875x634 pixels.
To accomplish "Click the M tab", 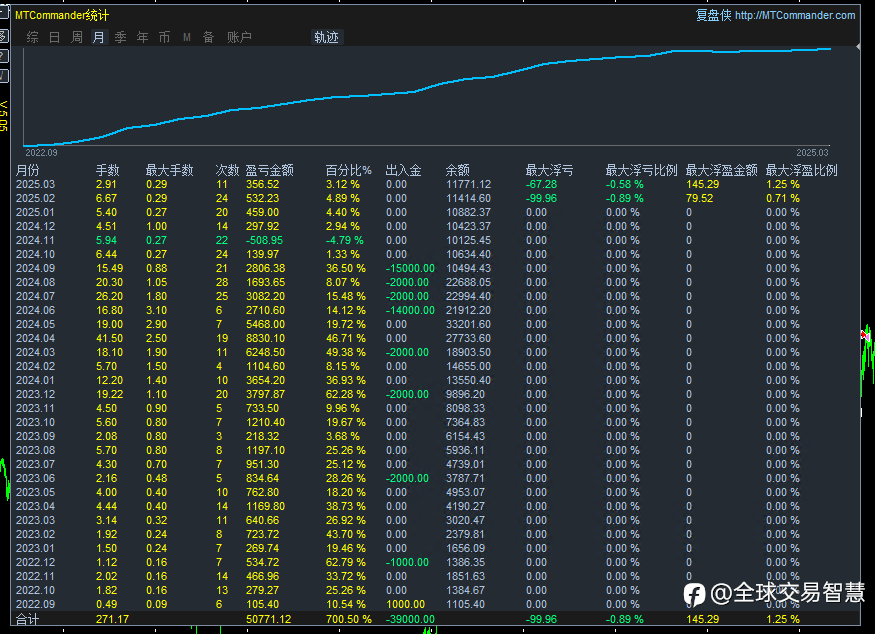I will coord(186,38).
